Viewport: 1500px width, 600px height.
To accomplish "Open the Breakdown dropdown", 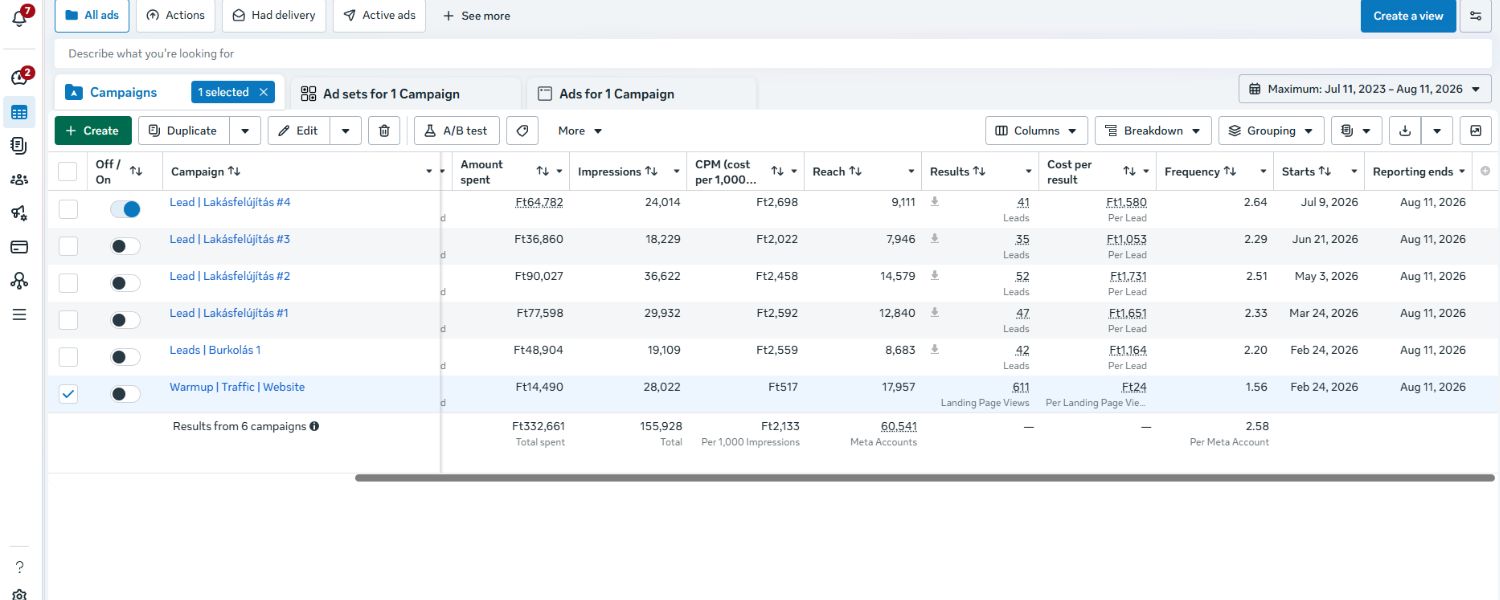I will [1153, 130].
